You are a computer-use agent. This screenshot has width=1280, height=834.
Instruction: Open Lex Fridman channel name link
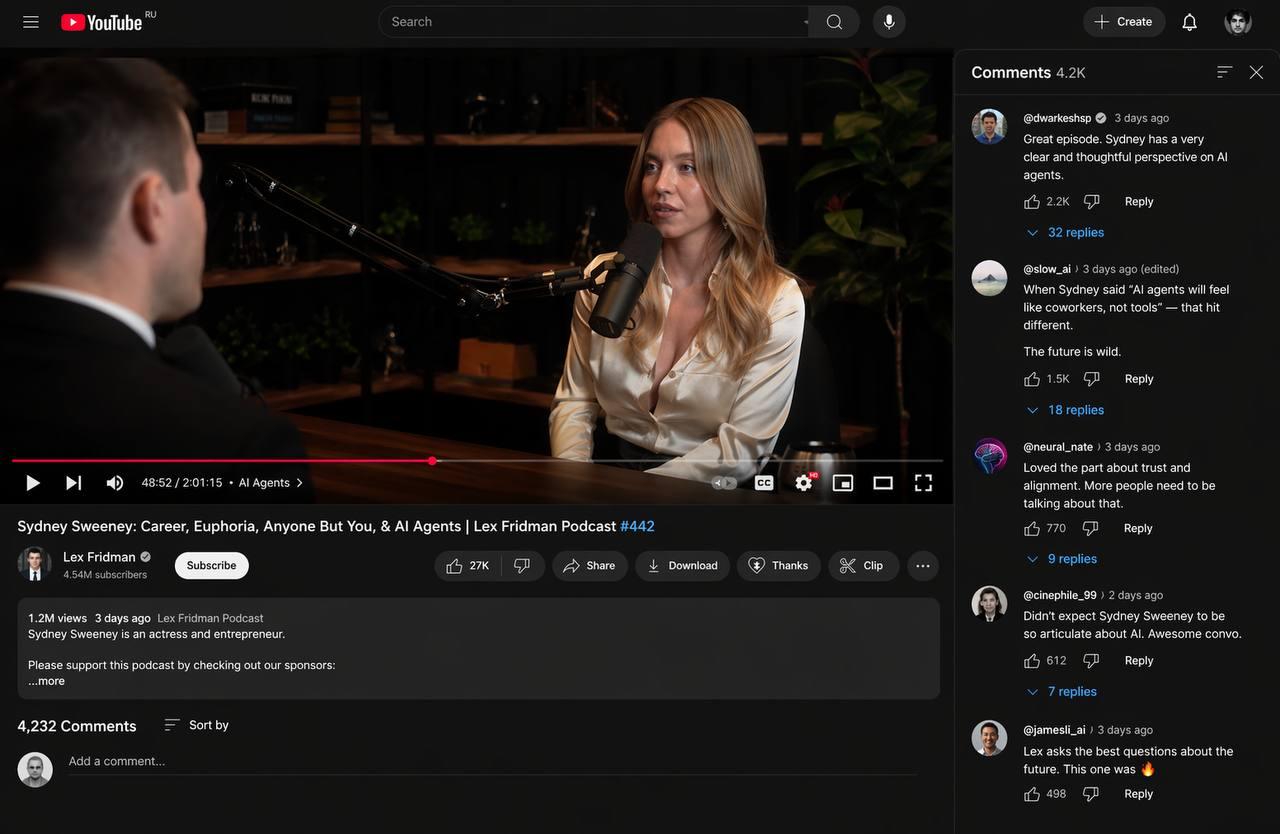click(99, 557)
